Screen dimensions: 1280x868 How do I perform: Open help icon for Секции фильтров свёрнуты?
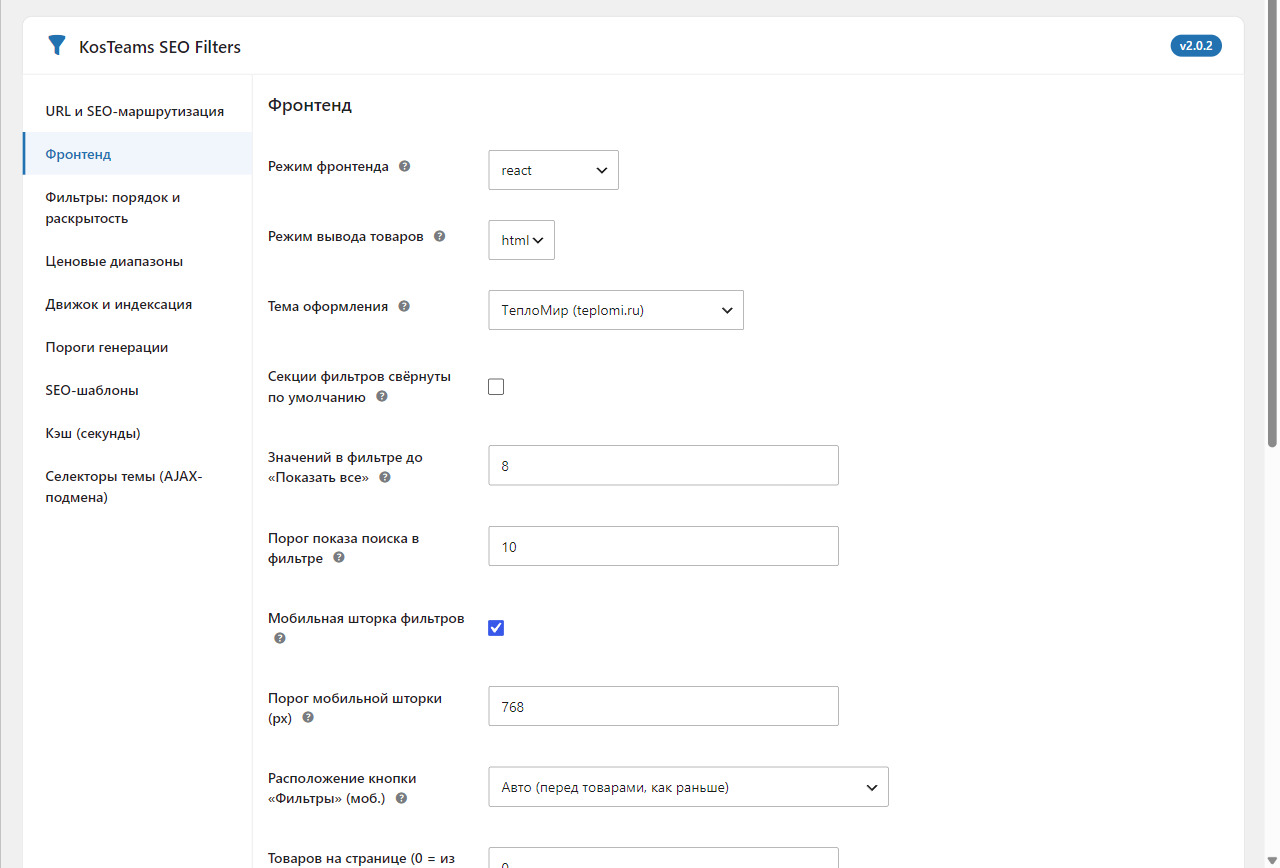(382, 397)
